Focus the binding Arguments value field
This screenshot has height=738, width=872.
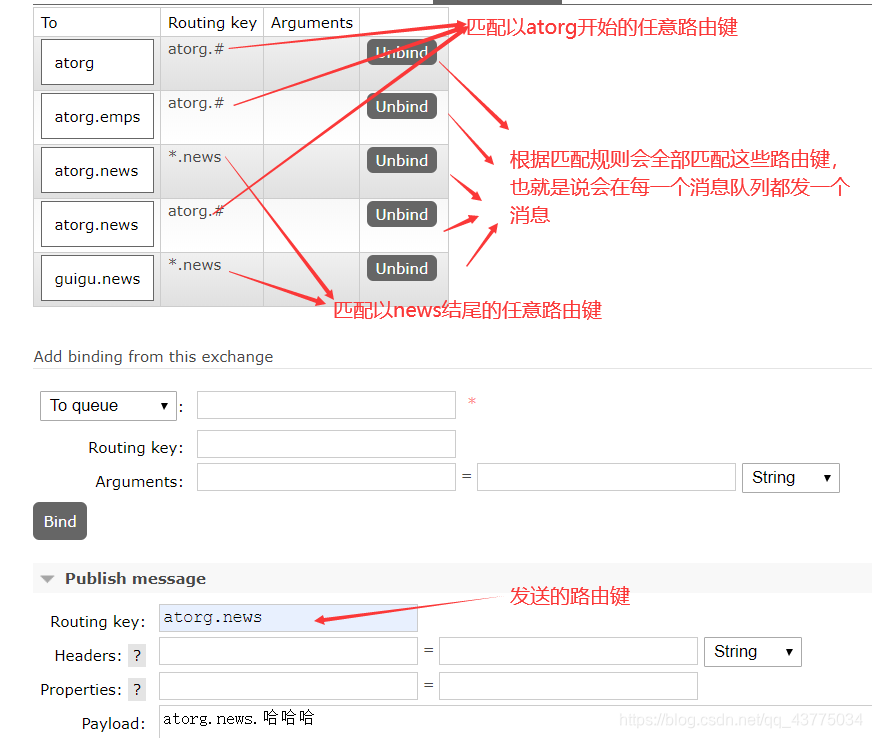click(x=606, y=477)
